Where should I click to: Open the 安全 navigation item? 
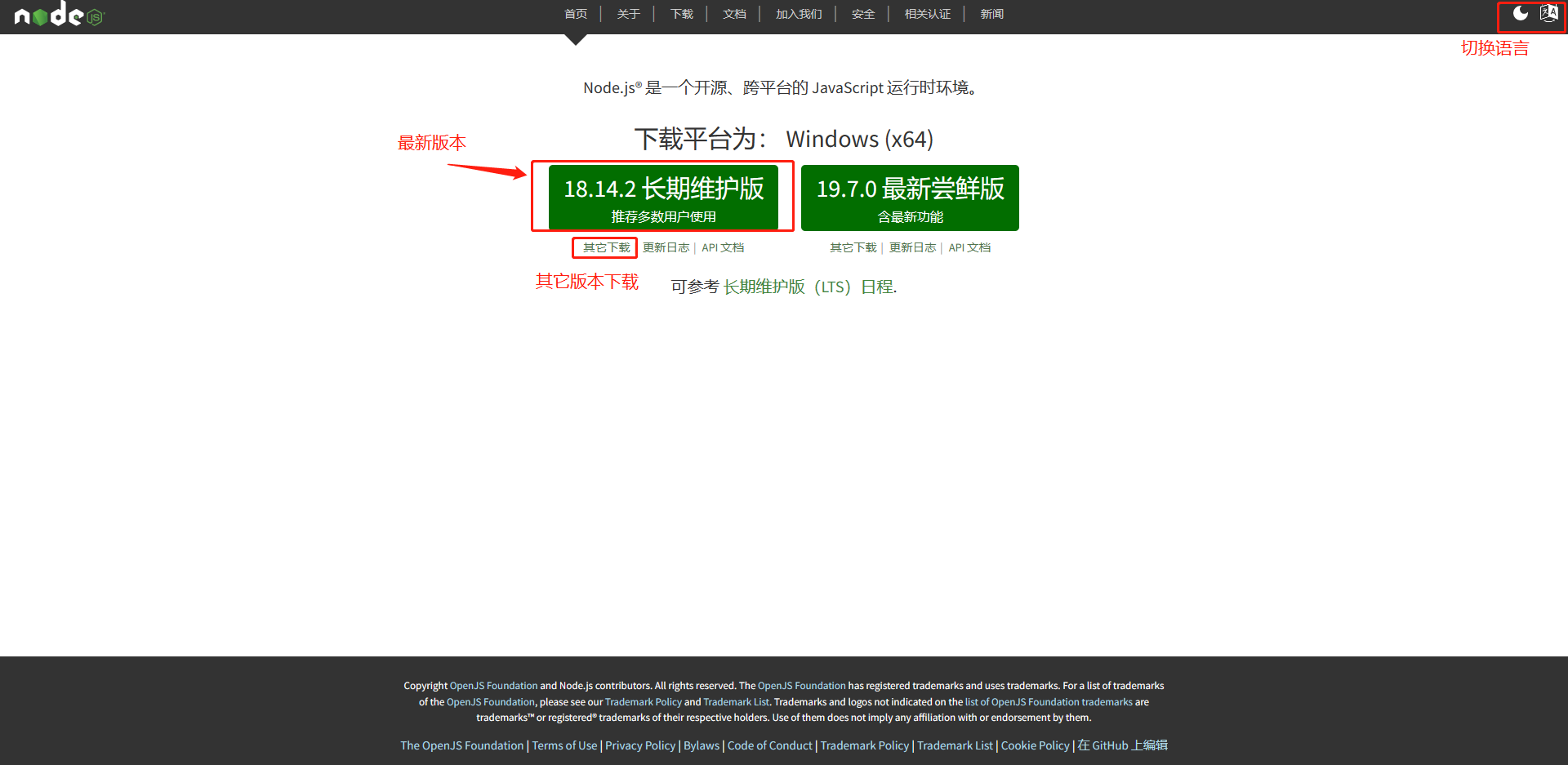863,14
